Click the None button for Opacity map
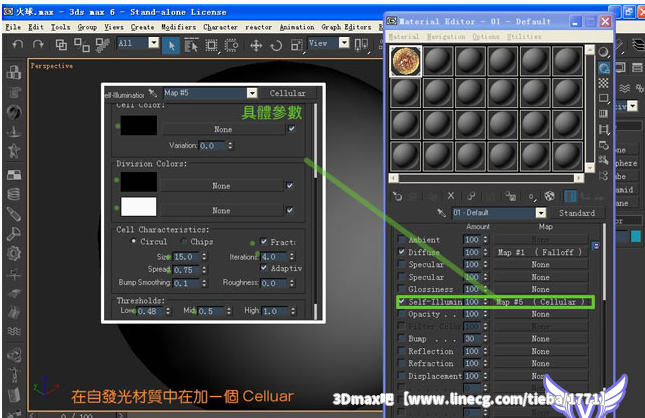 click(540, 314)
